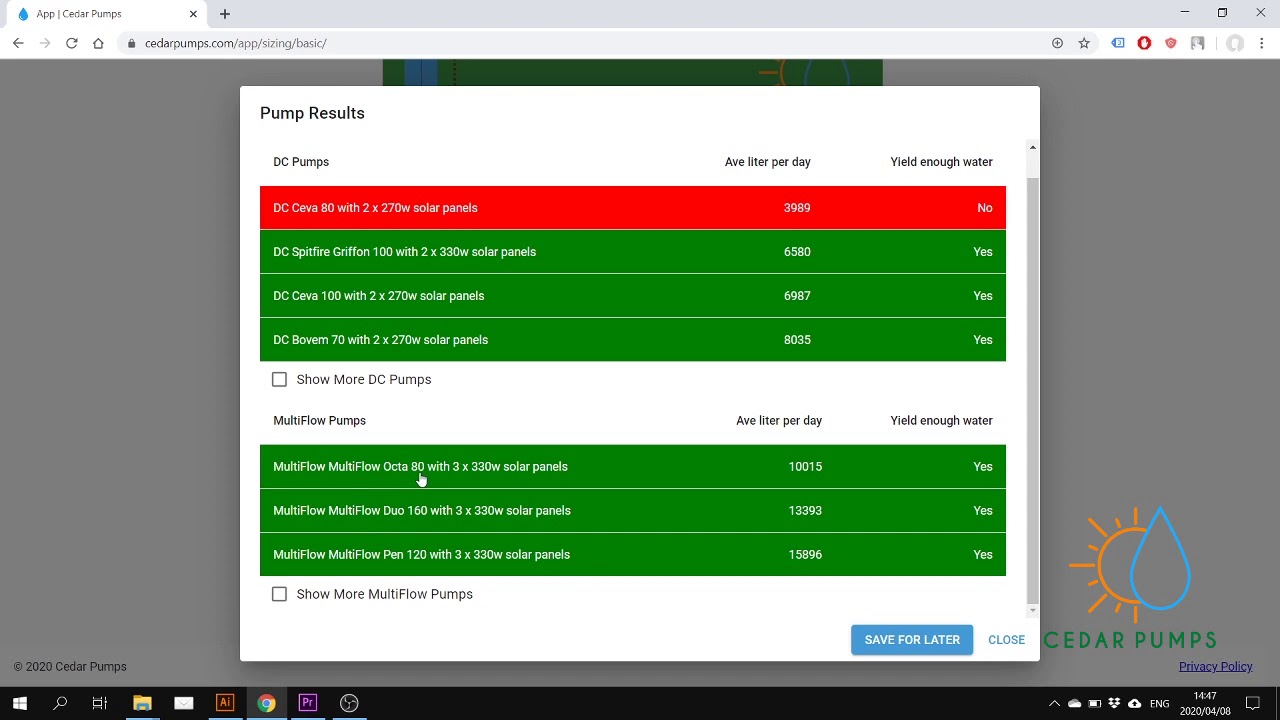Open the Mail app from the taskbar

coord(183,703)
